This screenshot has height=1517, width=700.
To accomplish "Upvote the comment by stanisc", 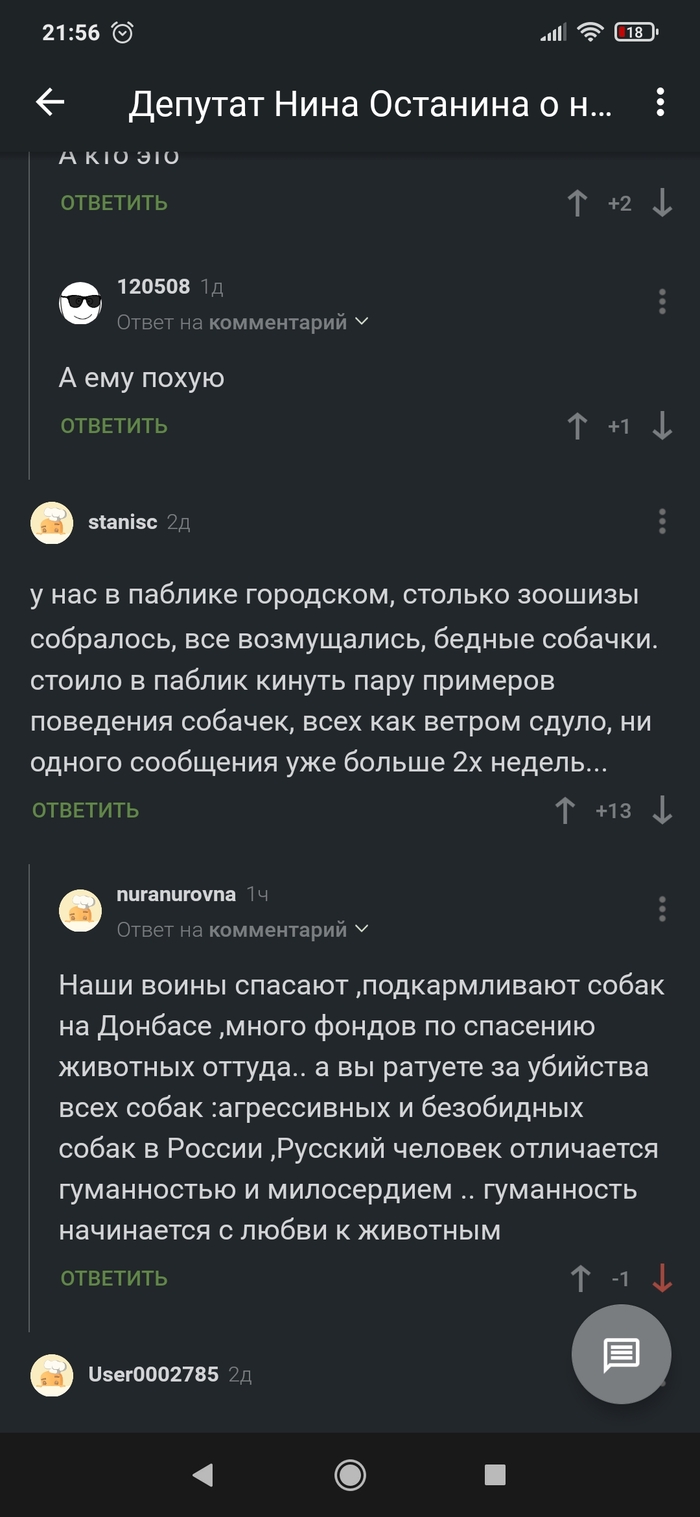I will [565, 810].
